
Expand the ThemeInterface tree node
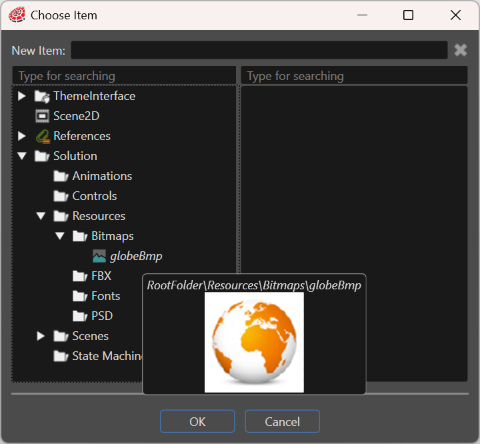pos(22,96)
